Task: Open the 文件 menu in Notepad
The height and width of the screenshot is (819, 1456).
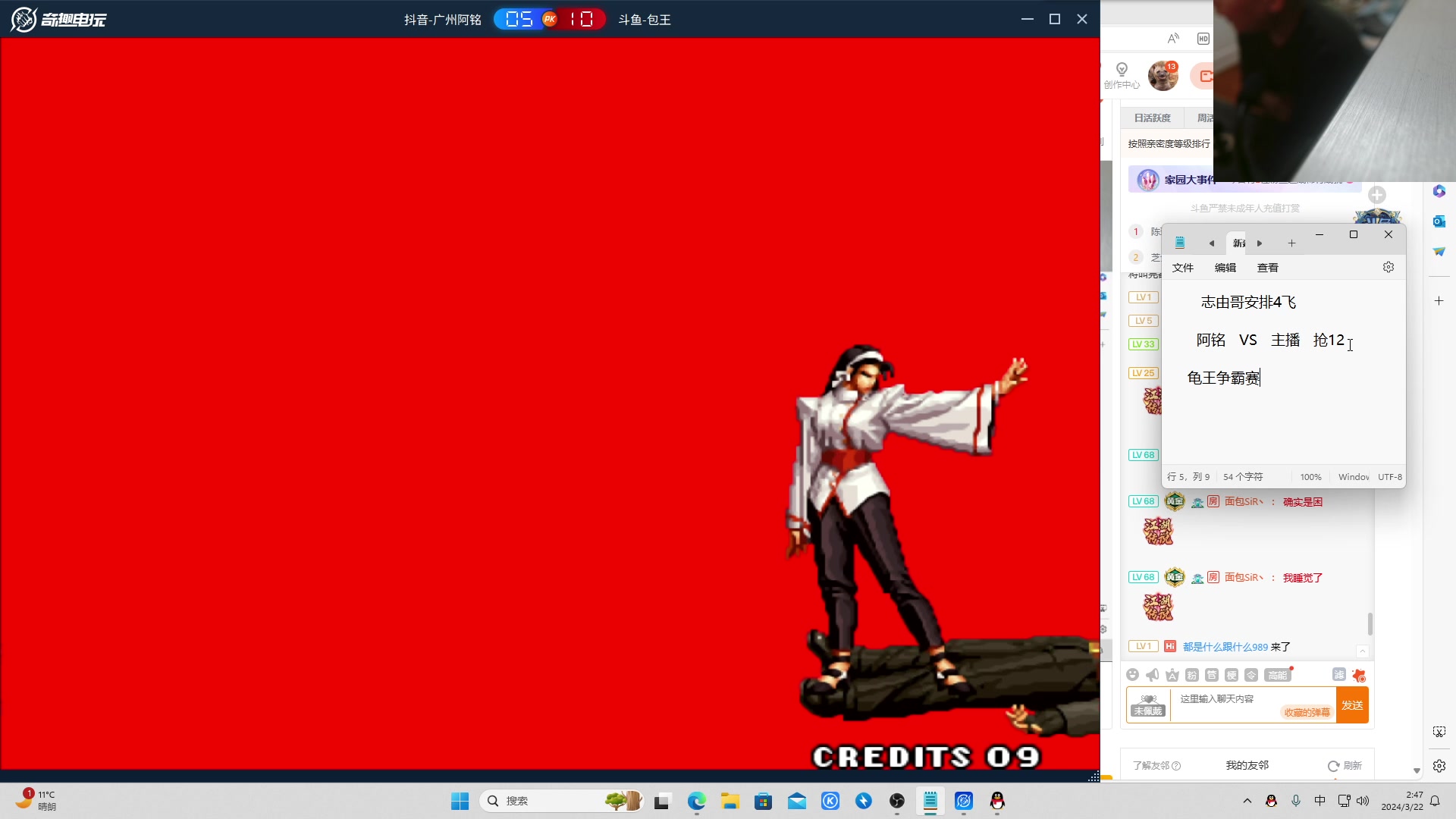Action: click(x=1182, y=268)
